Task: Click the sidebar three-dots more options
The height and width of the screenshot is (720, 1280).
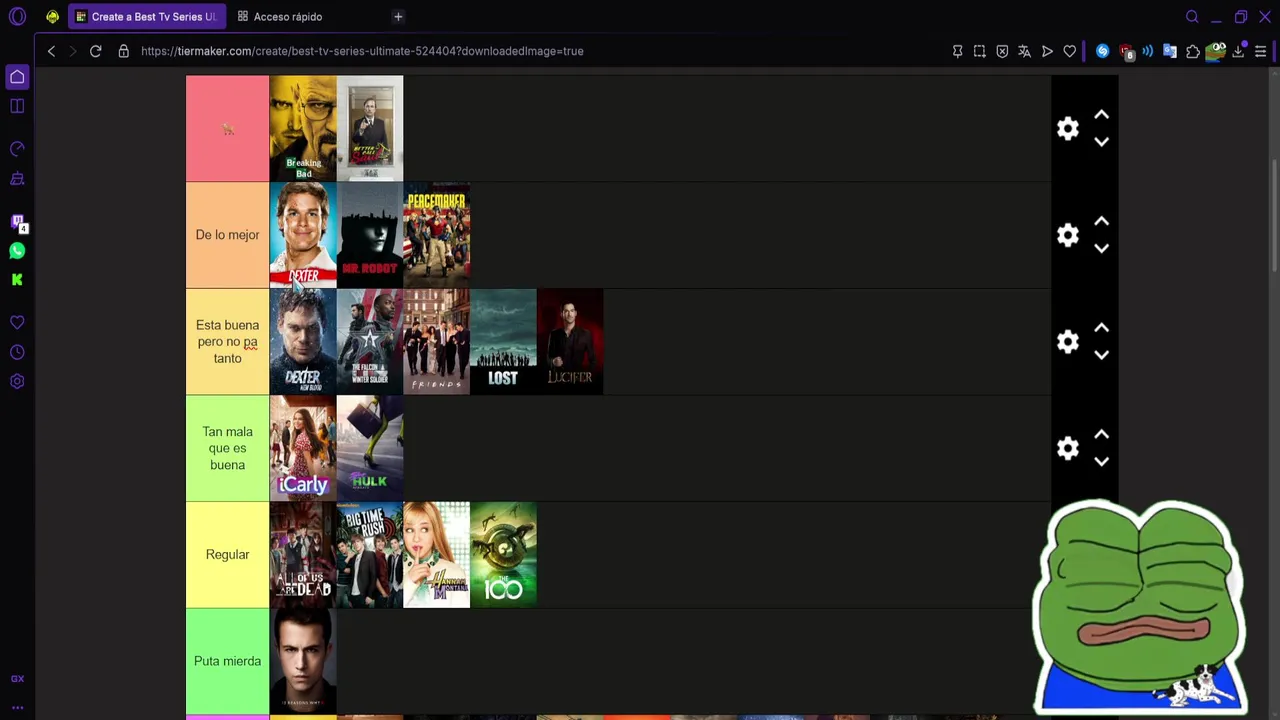Action: [x=17, y=707]
